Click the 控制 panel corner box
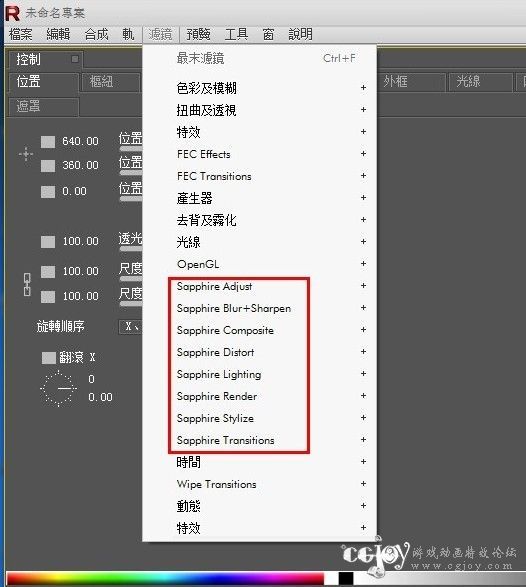Viewport: 526px width, 587px height. 75,59
